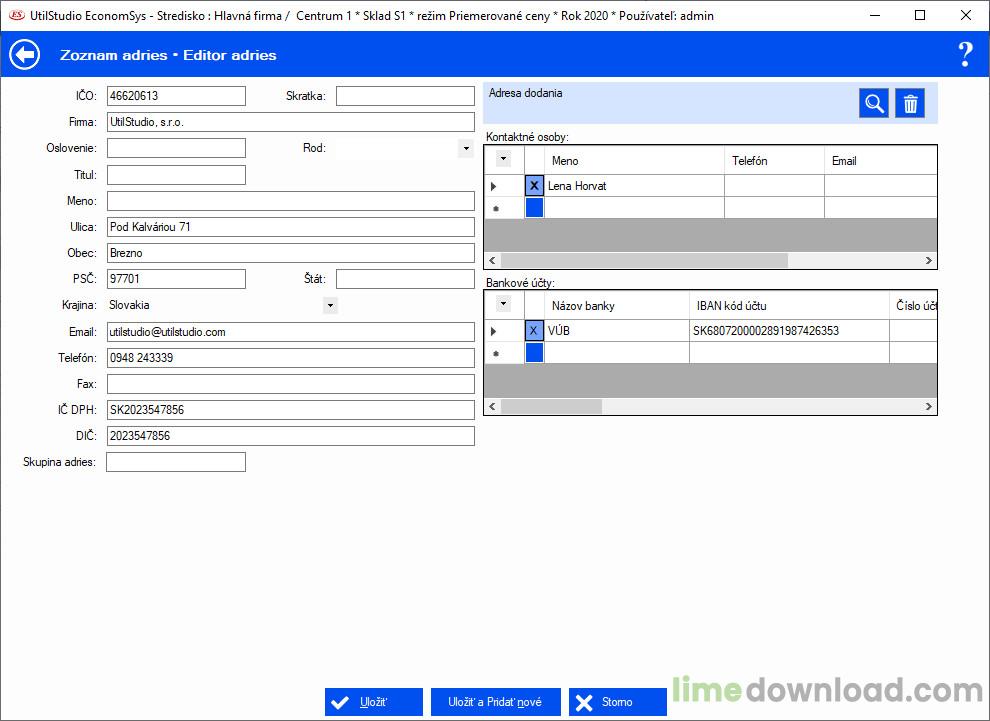This screenshot has height=721, width=990.
Task: Remove contact Lena Horvat with X button
Action: (534, 186)
